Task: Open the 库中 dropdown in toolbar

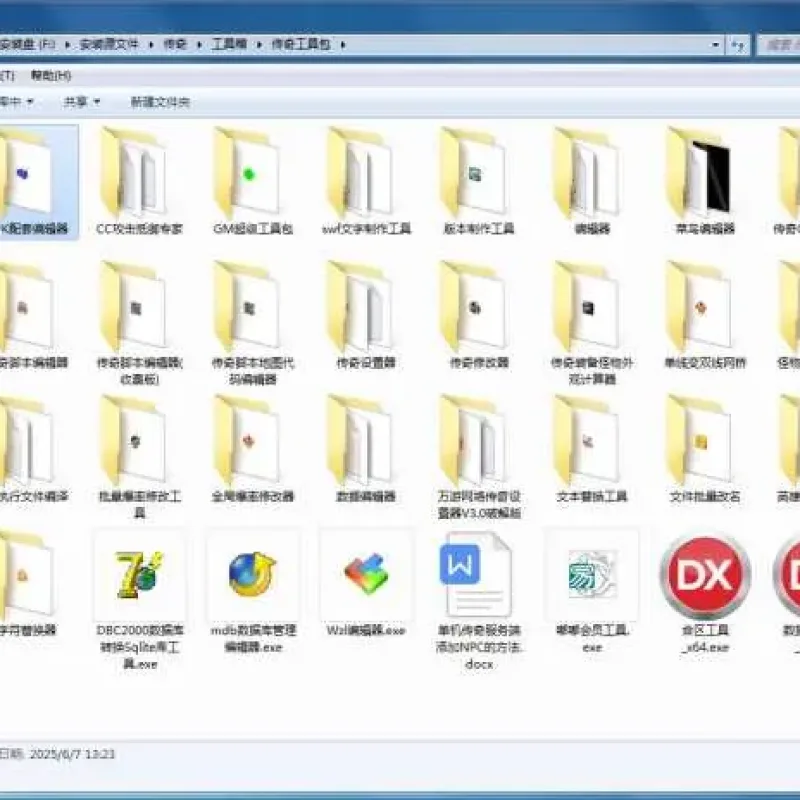Action: [16, 102]
